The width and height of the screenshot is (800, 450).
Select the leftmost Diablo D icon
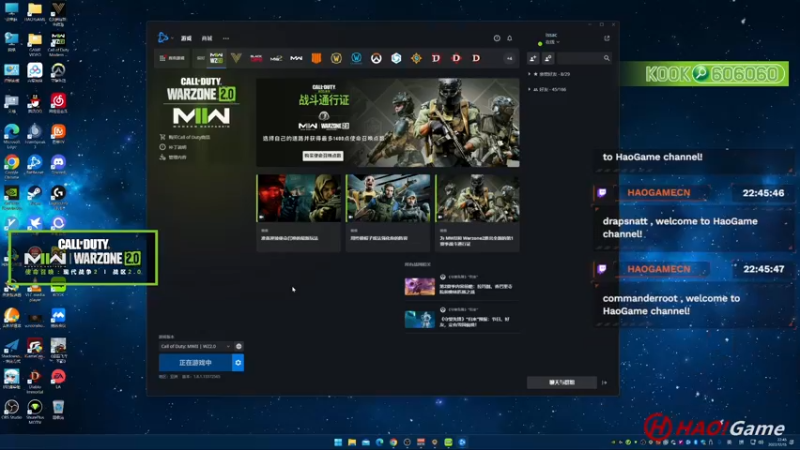click(x=436, y=58)
